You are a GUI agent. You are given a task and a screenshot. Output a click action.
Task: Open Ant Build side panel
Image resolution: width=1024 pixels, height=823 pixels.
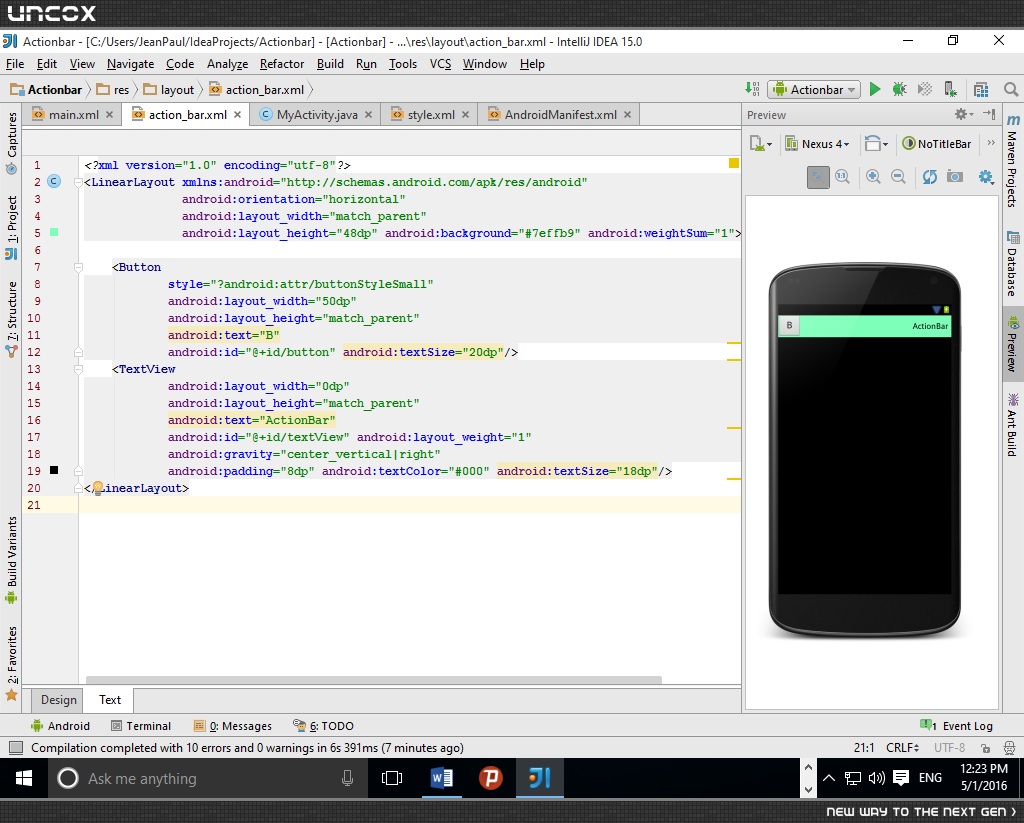[x=1012, y=425]
